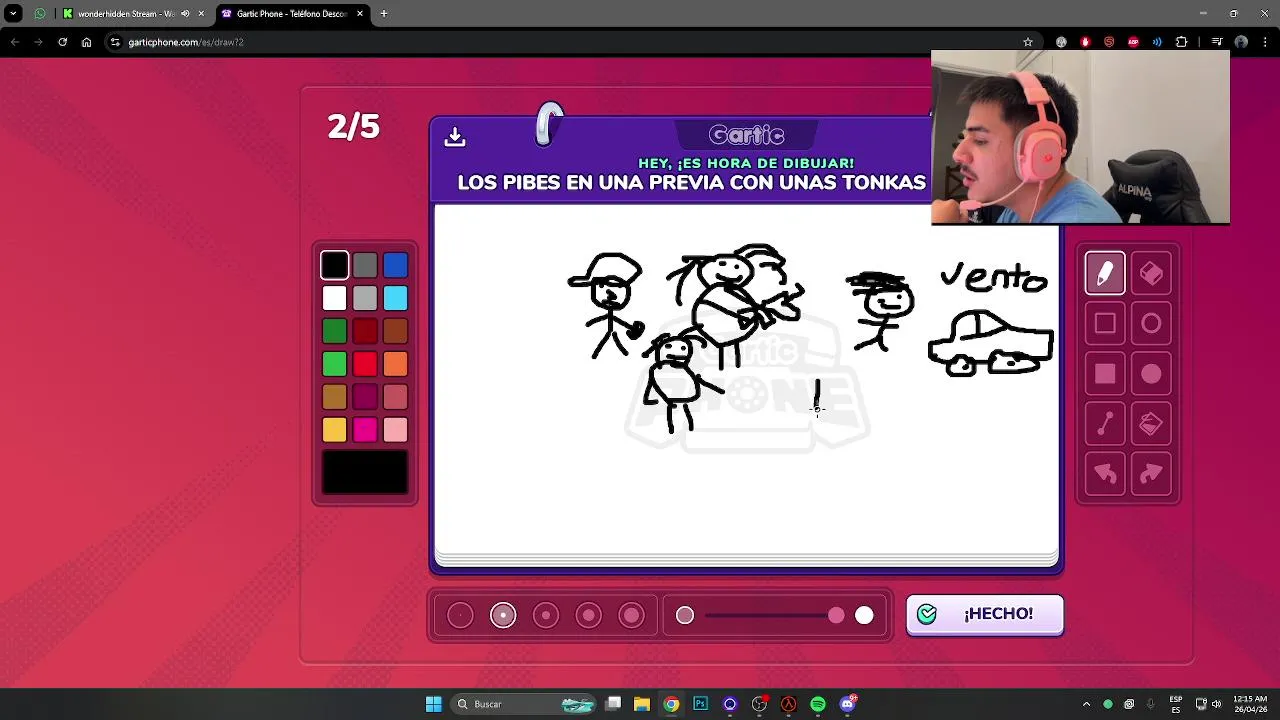
Task: Open the Chrome profile avatar
Action: click(x=1241, y=42)
